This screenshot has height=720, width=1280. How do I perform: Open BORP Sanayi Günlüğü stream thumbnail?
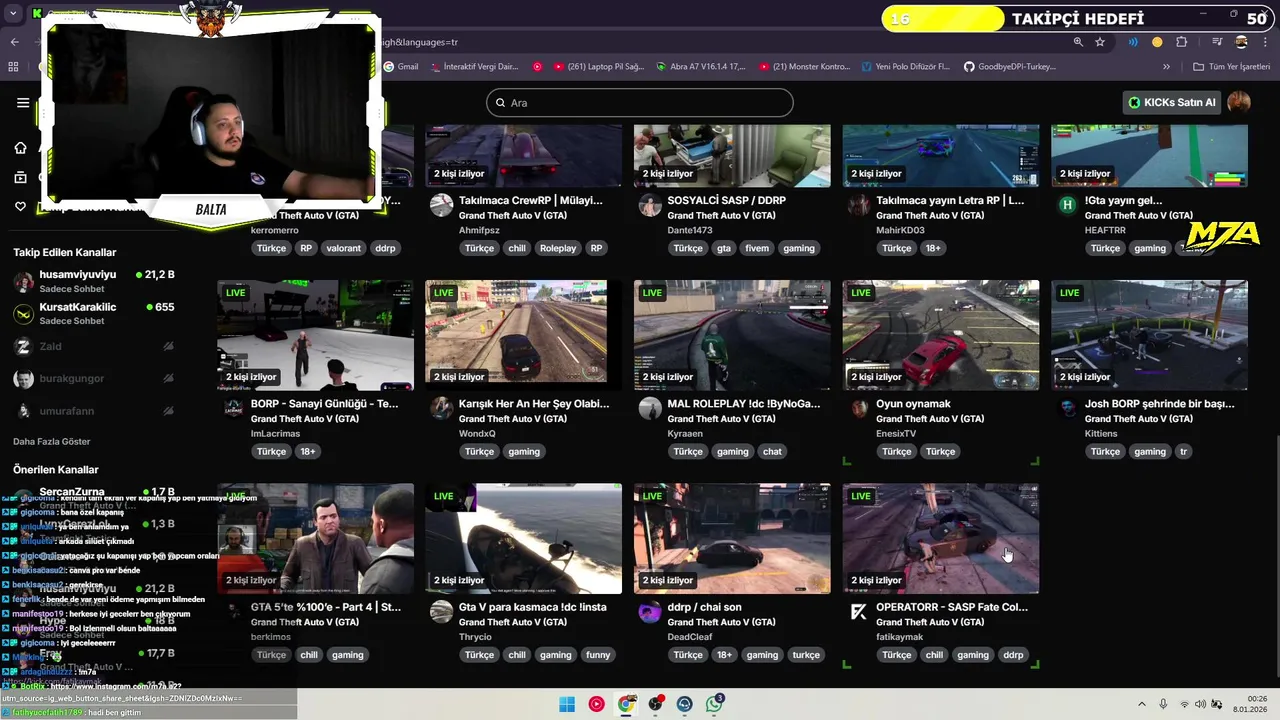pyautogui.click(x=315, y=335)
